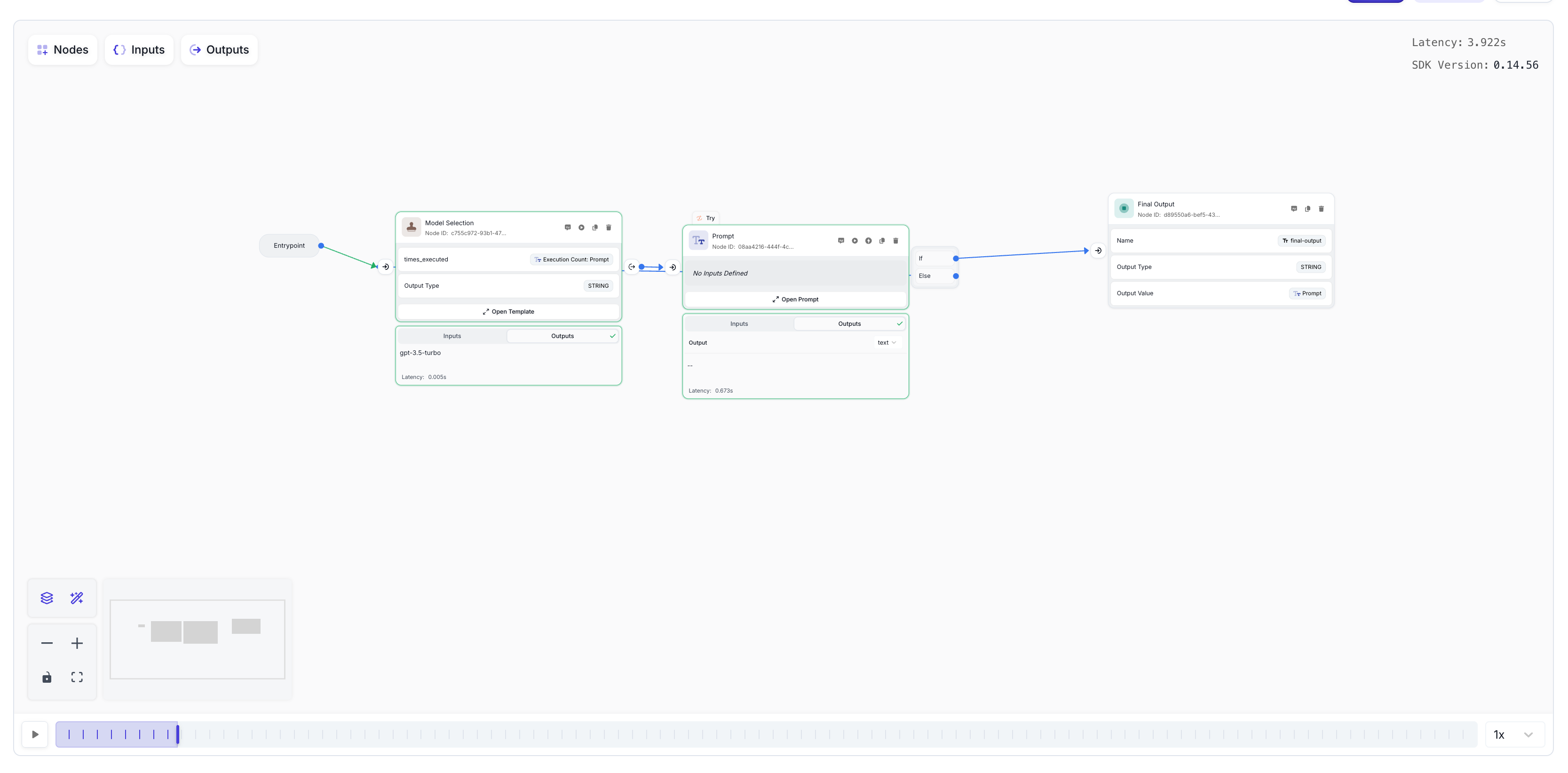The width and height of the screenshot is (1568, 773).
Task: Click the lightning bolt icon on Prompt node
Action: tap(869, 241)
